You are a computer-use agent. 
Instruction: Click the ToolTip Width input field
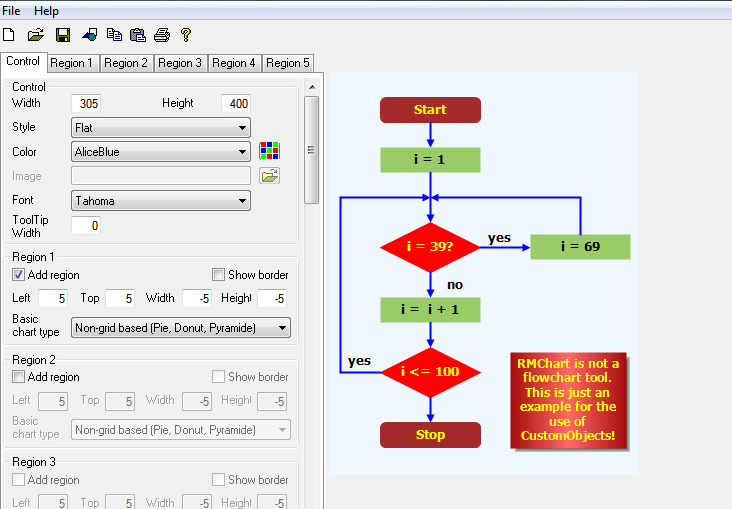click(86, 226)
